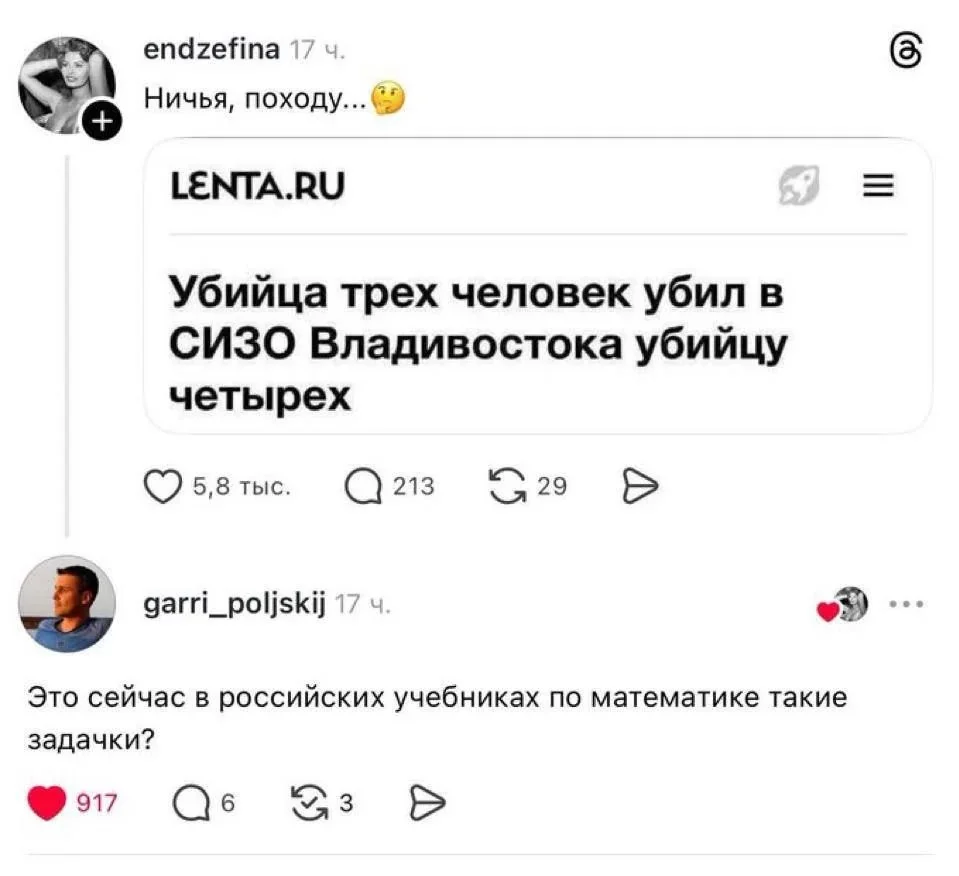This screenshot has width=959, height=876.
Task: Share endzefina's post via send icon
Action: (x=638, y=487)
